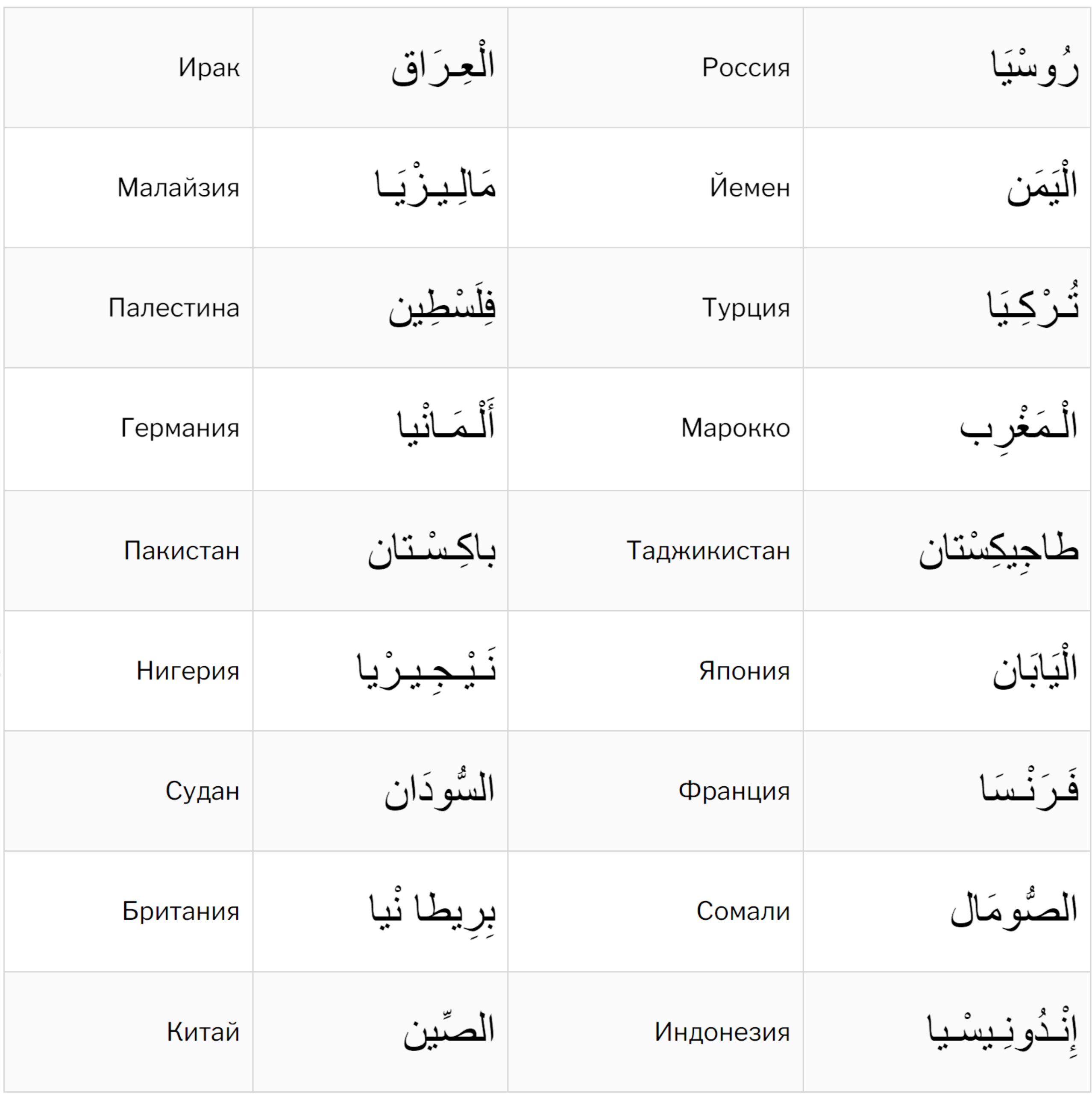Viewport: 1092px width, 1094px height.
Task: Click the word Франция
Action: 734,791
